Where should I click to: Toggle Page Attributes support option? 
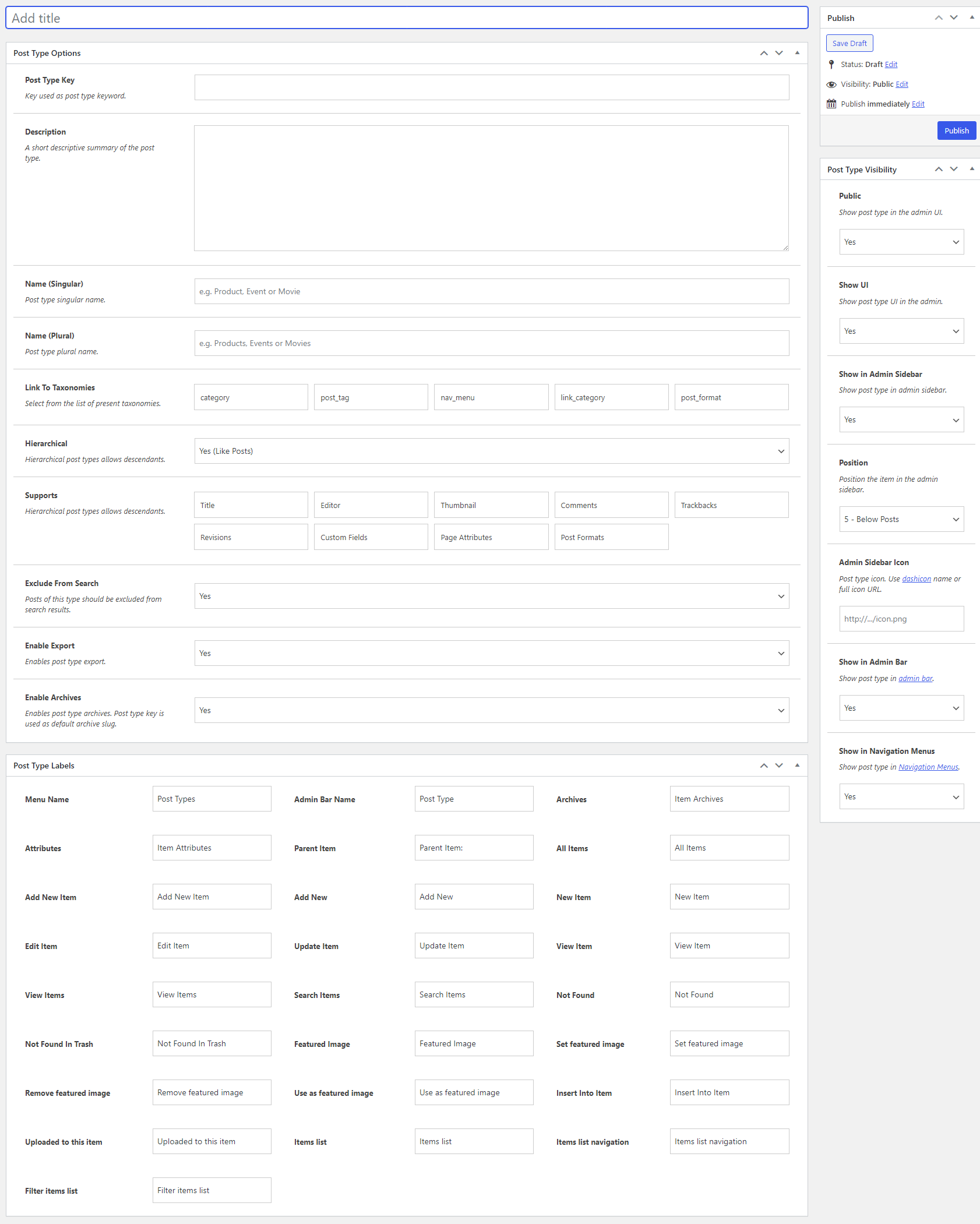click(x=491, y=537)
